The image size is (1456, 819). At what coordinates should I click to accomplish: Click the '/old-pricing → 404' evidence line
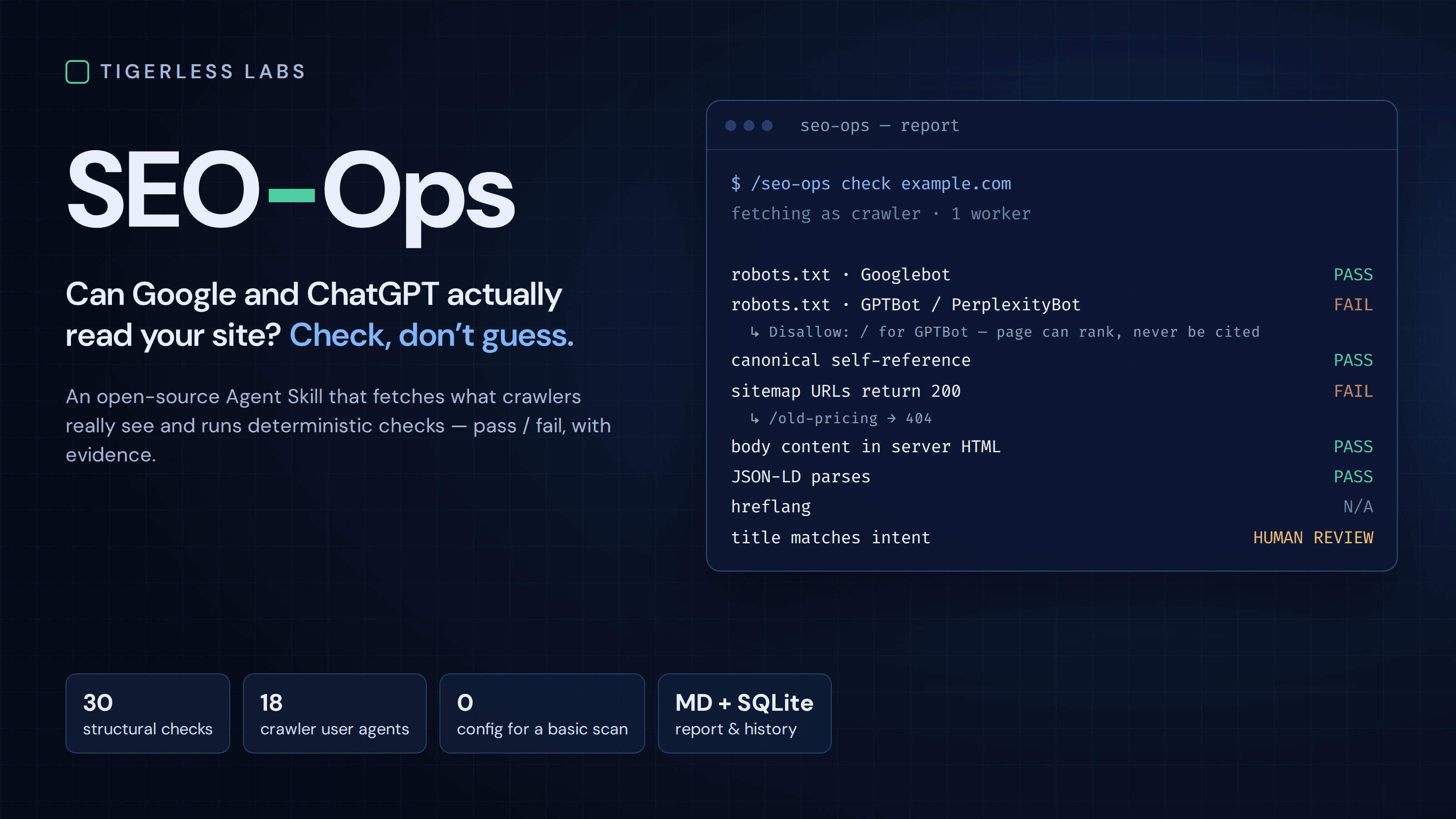tap(840, 418)
